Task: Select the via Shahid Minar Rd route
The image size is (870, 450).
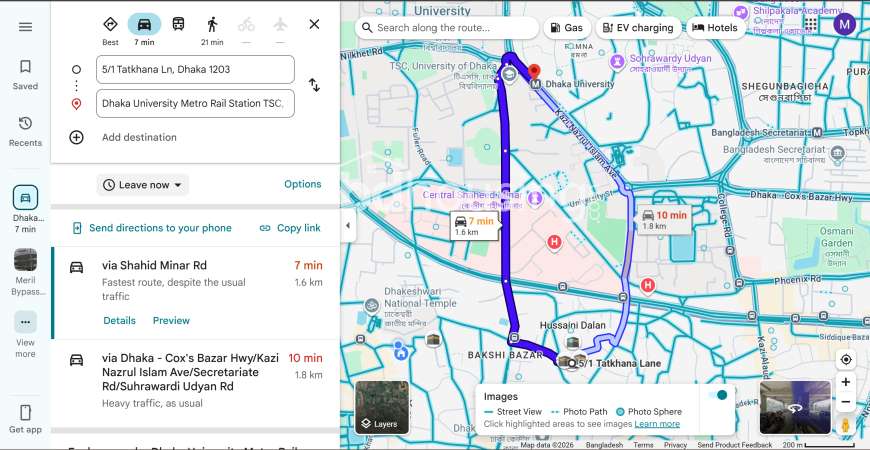Action: coord(195,293)
